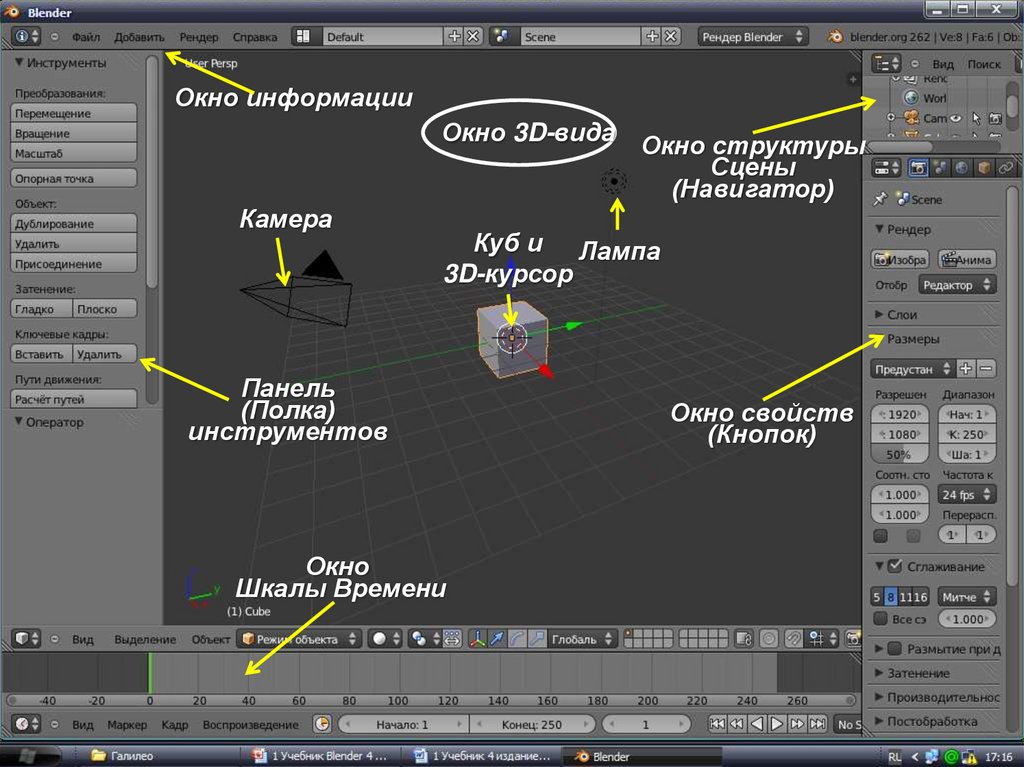Open the info editor type selector
This screenshot has height=767, width=1024.
pyautogui.click(x=27, y=37)
